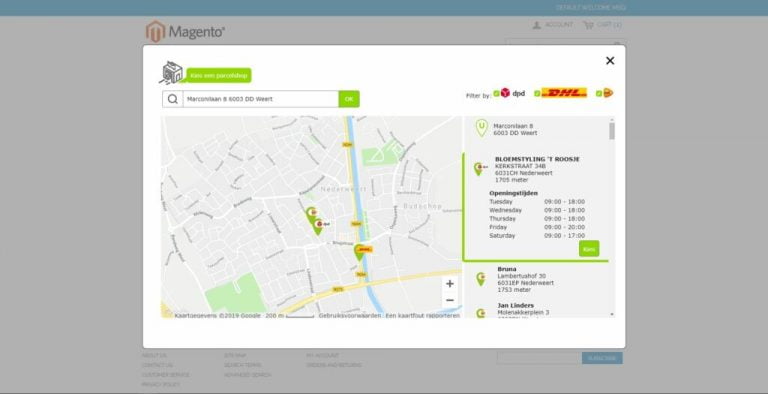Focus the address field containing Marconilaan 8
Screen dimensions: 768x394
pyautogui.click(x=261, y=99)
